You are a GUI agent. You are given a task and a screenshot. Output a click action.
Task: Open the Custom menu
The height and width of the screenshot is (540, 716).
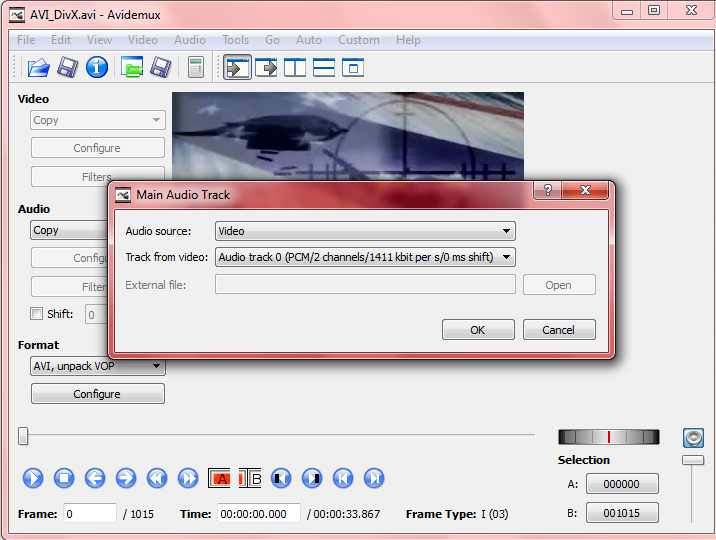point(358,40)
